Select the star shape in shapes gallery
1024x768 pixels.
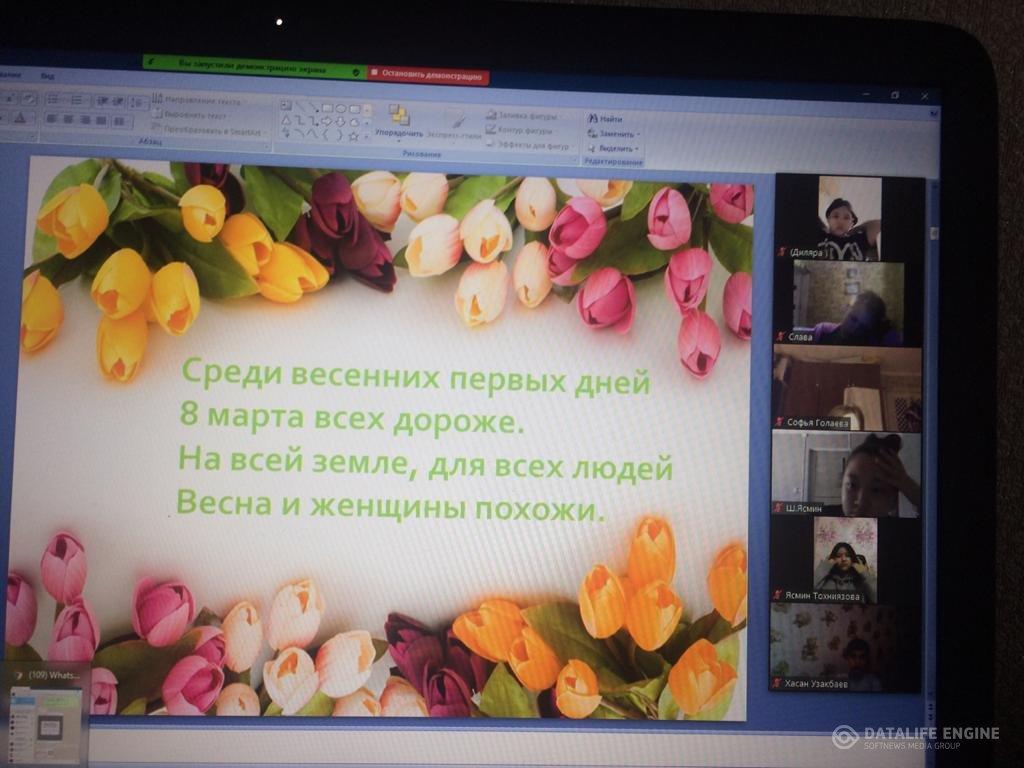coord(353,135)
